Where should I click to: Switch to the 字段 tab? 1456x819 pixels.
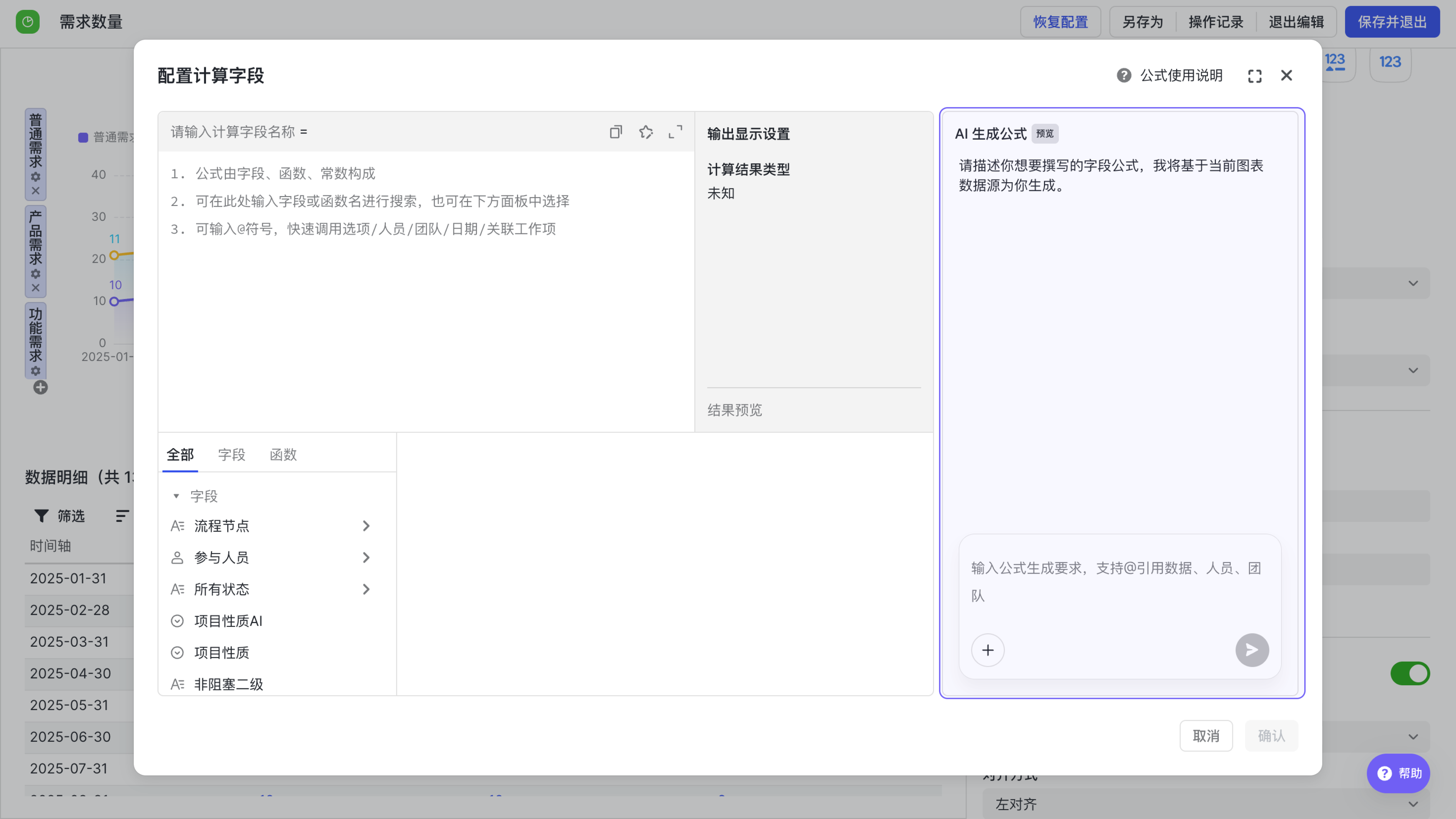coord(231,455)
